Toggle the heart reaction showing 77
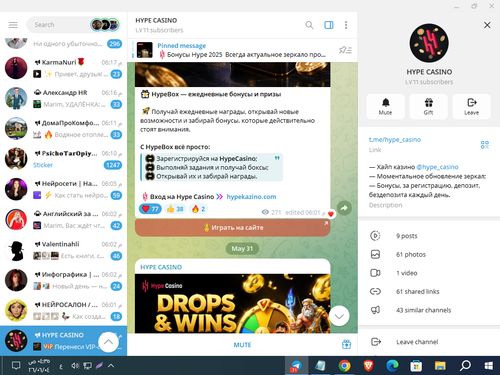500x375 pixels. pos(150,209)
